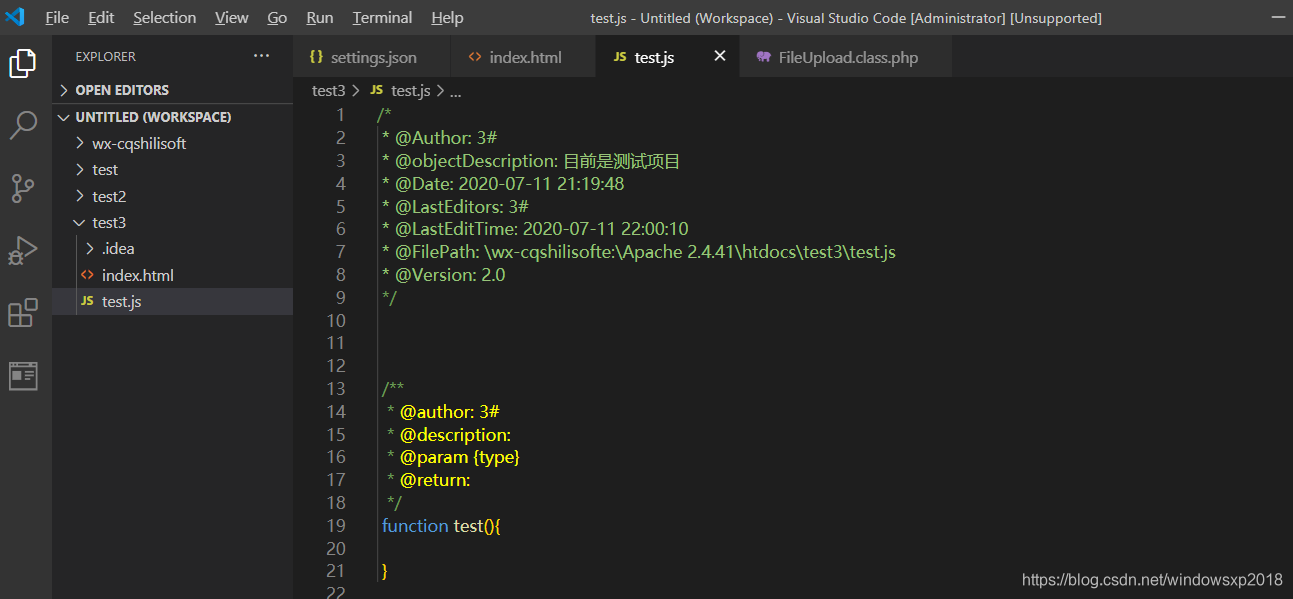
Task: Click the Explorer more actions ellipsis
Action: (262, 57)
